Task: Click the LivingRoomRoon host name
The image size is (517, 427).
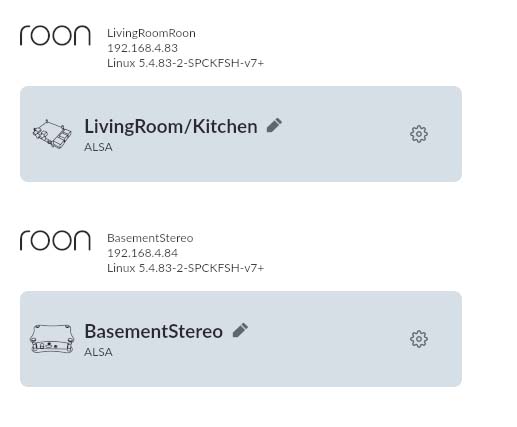Action: (151, 33)
